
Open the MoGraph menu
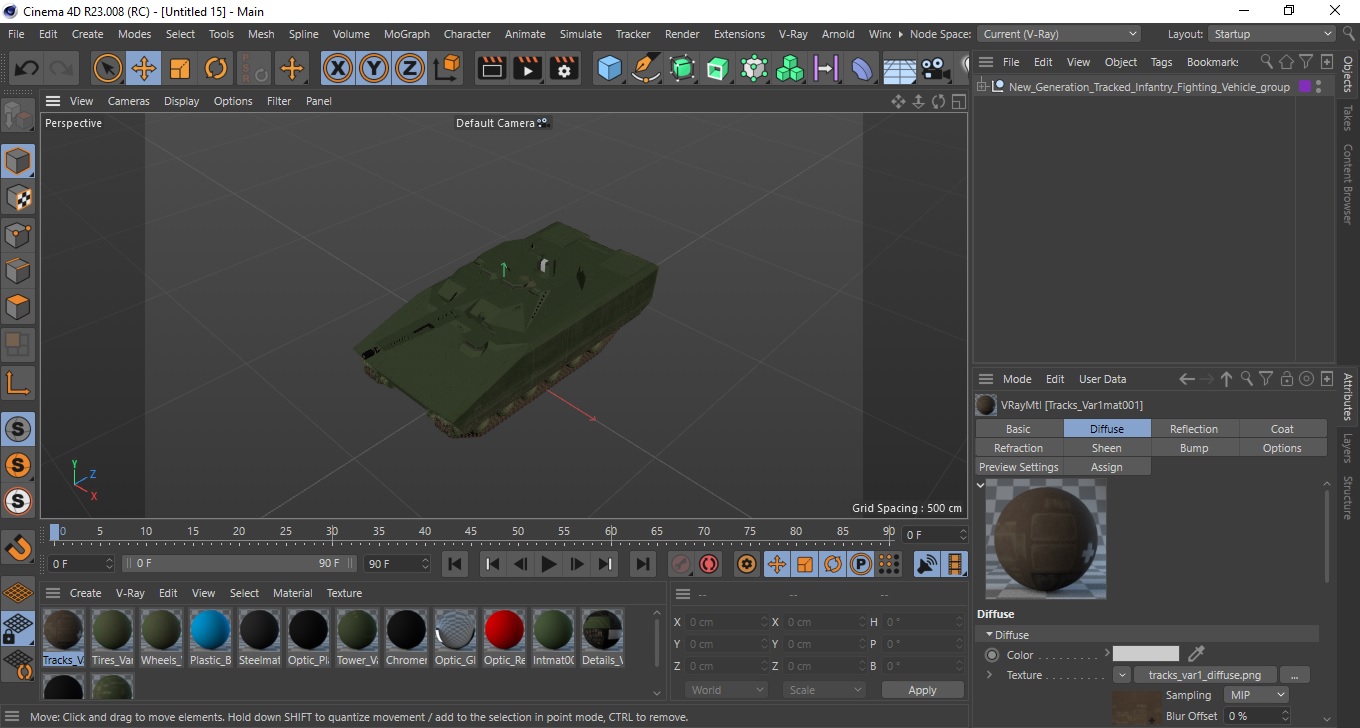pyautogui.click(x=407, y=34)
